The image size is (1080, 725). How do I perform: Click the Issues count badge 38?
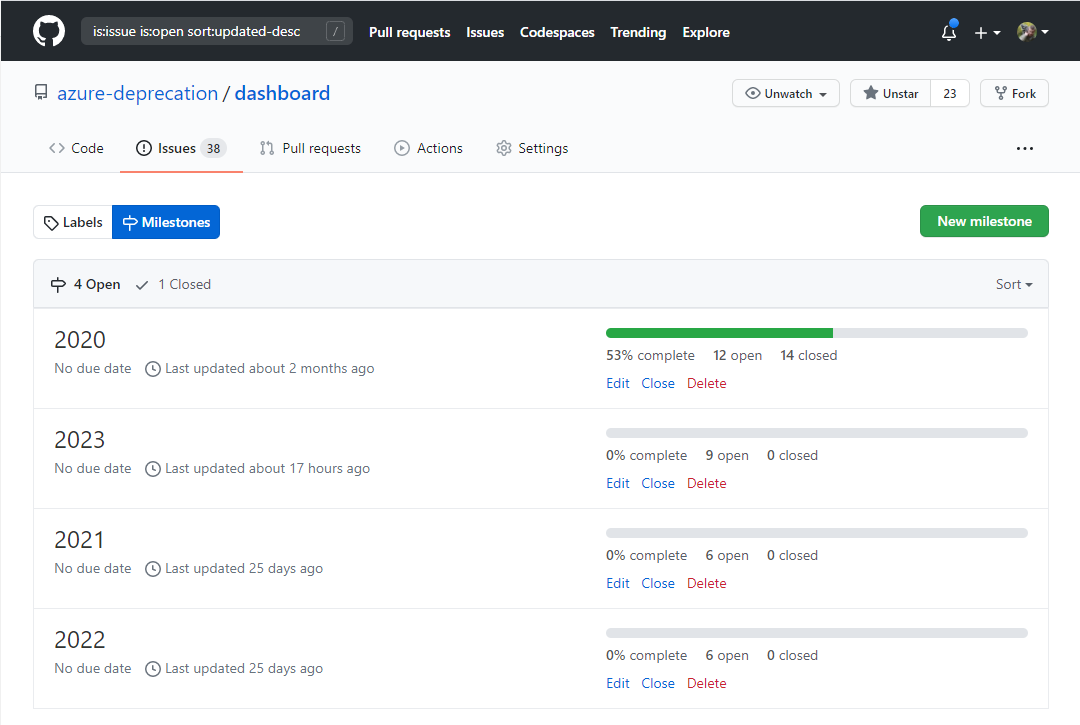point(214,148)
